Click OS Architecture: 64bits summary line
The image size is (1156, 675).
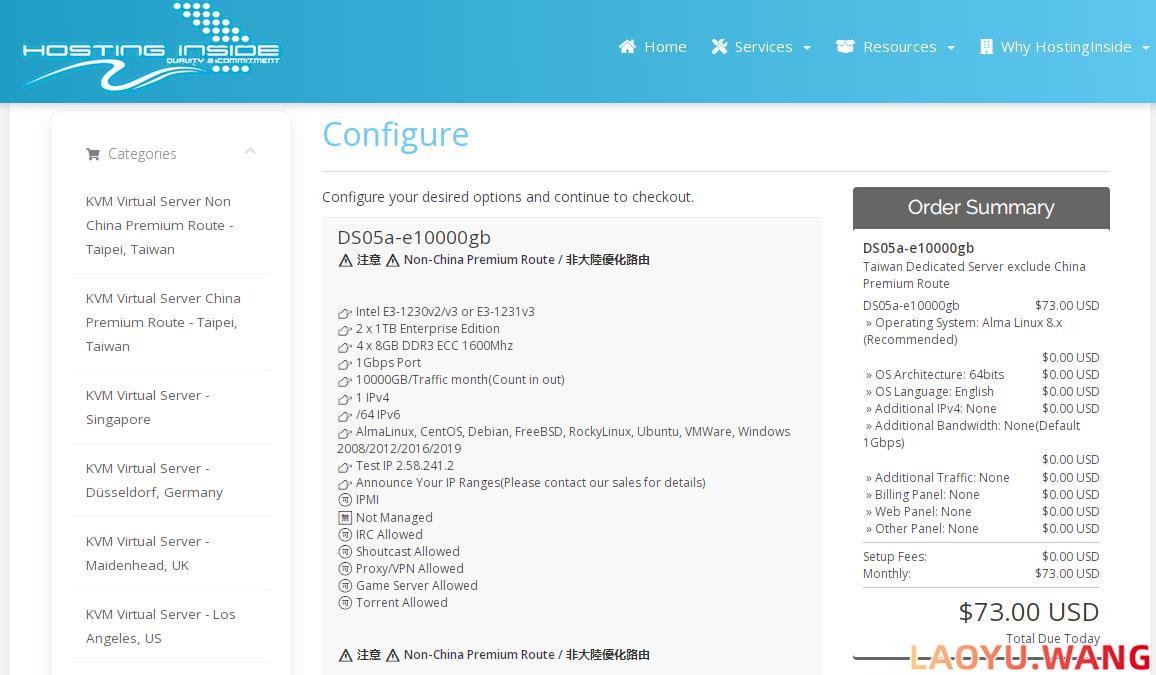click(981, 374)
